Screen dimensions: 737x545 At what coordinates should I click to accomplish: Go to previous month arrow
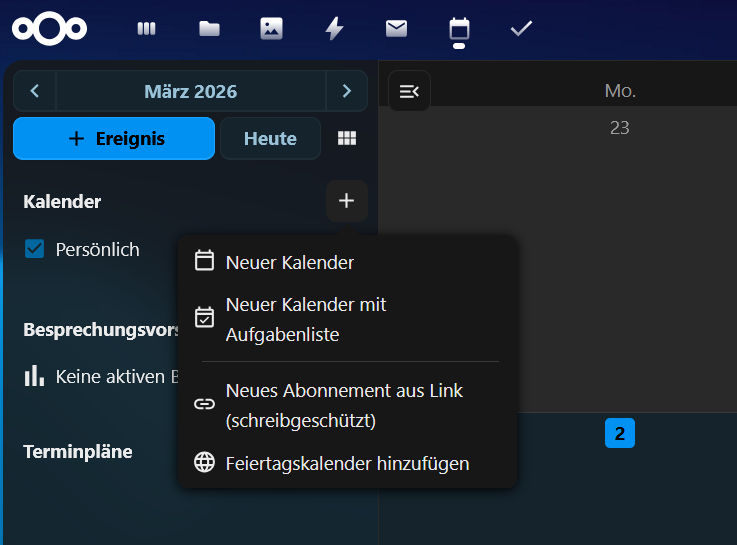(x=35, y=91)
